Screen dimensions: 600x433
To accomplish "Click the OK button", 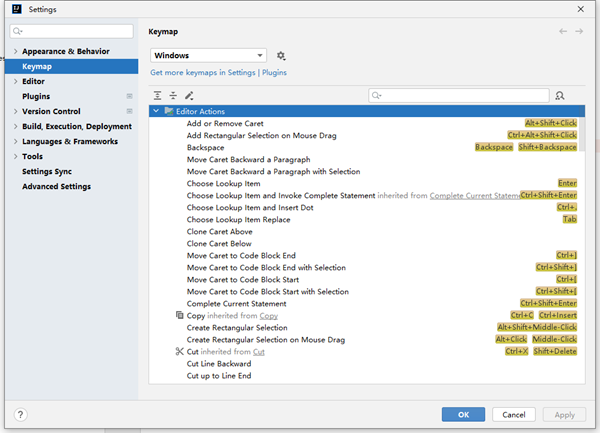I will coord(463,415).
